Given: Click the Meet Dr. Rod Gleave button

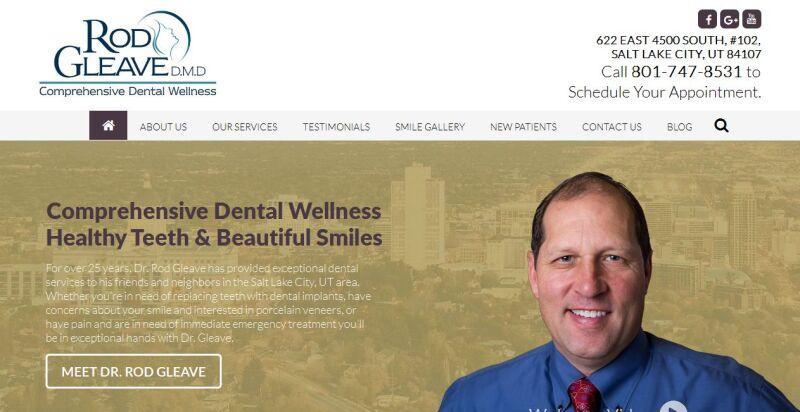Looking at the screenshot, I should coord(134,371).
